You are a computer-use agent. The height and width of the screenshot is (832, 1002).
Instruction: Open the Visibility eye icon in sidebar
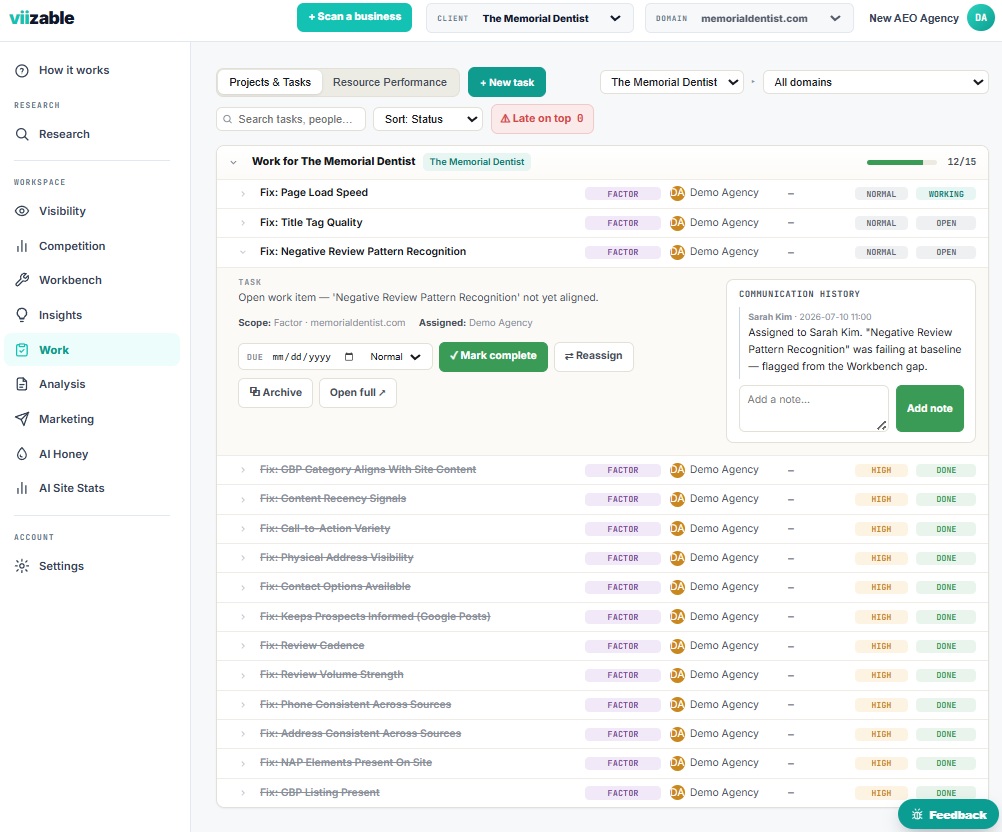click(x=22, y=211)
